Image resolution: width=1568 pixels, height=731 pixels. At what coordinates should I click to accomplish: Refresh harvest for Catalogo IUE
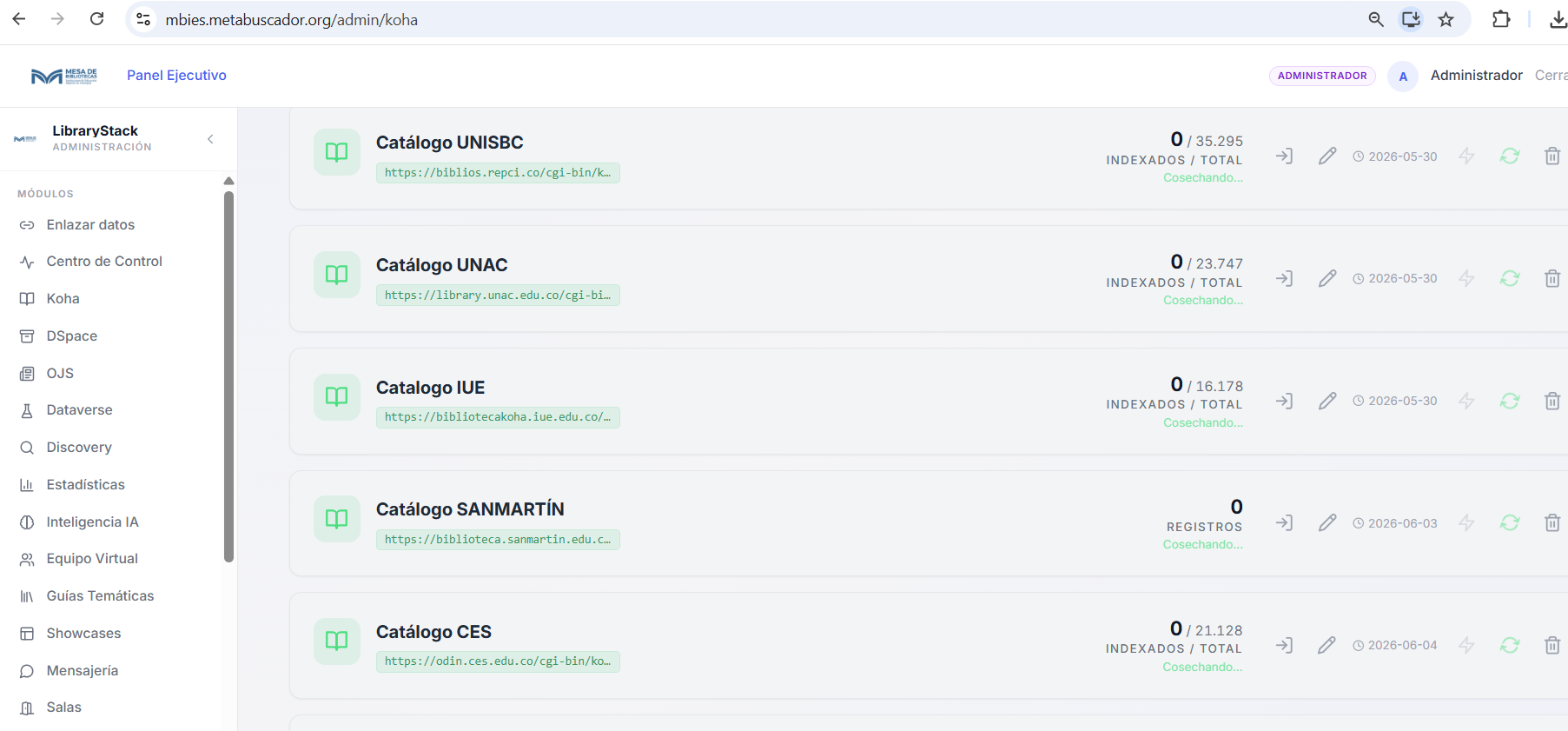[x=1510, y=402]
